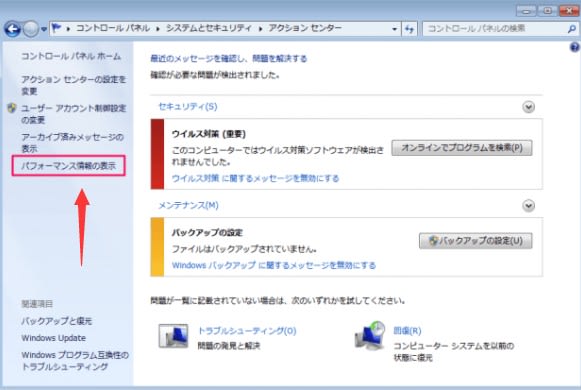Click the ウイルス対策 (重要) title
The width and height of the screenshot is (581, 390).
(x=209, y=134)
